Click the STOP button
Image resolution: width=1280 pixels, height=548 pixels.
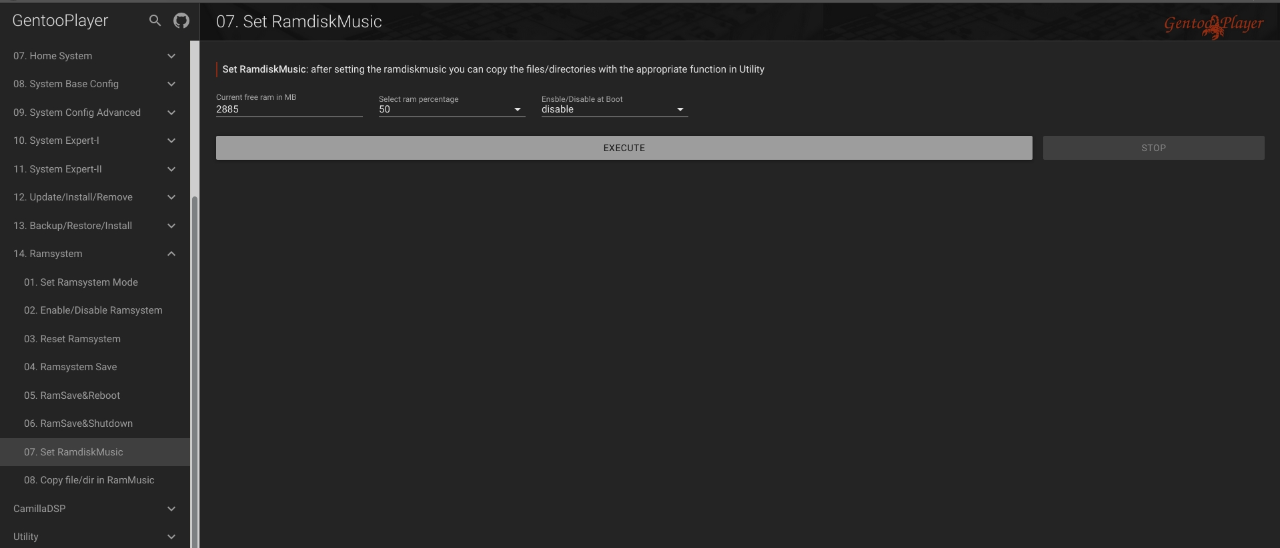point(1154,148)
